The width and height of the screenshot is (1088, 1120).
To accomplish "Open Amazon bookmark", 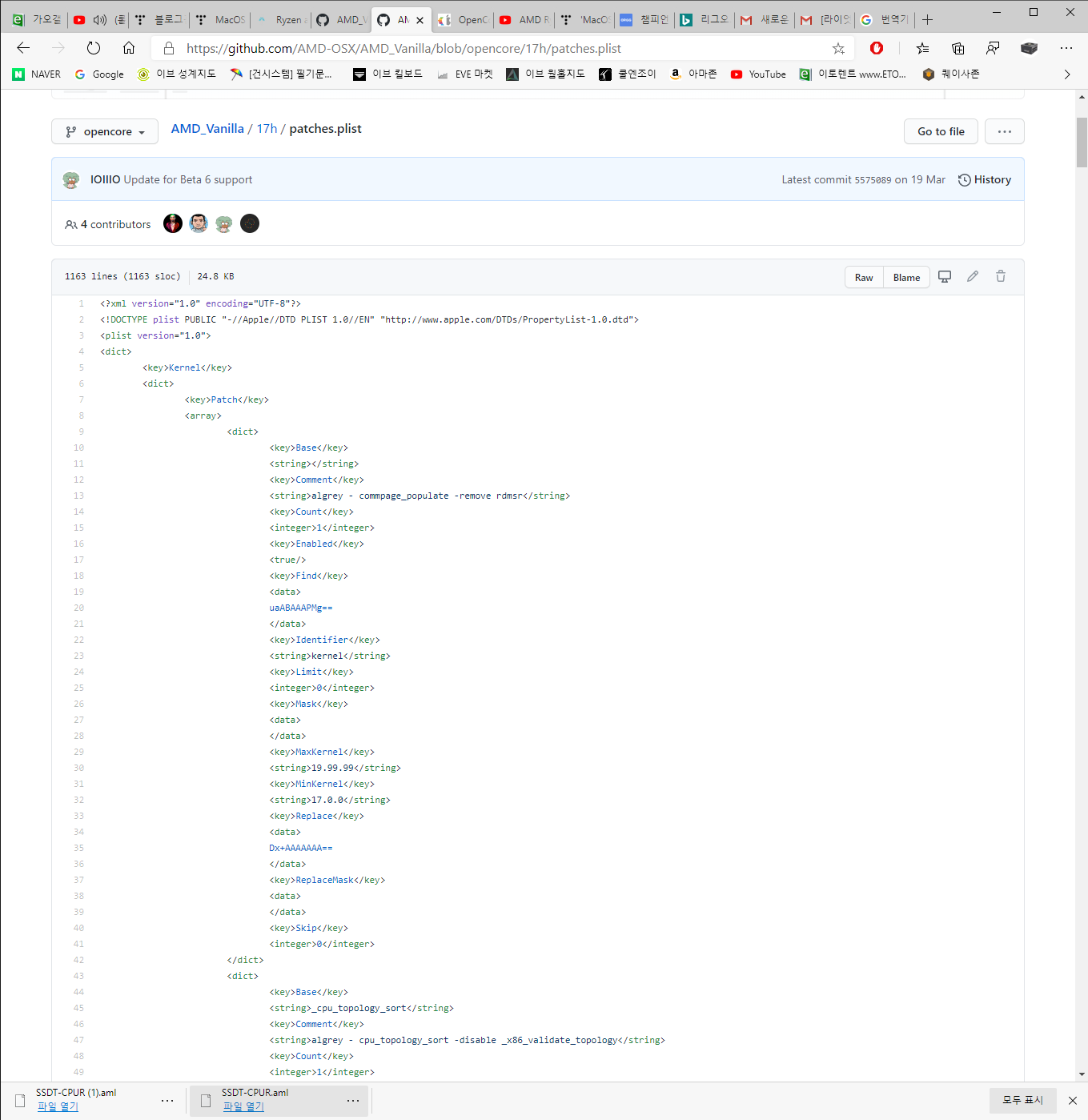I will pos(693,74).
